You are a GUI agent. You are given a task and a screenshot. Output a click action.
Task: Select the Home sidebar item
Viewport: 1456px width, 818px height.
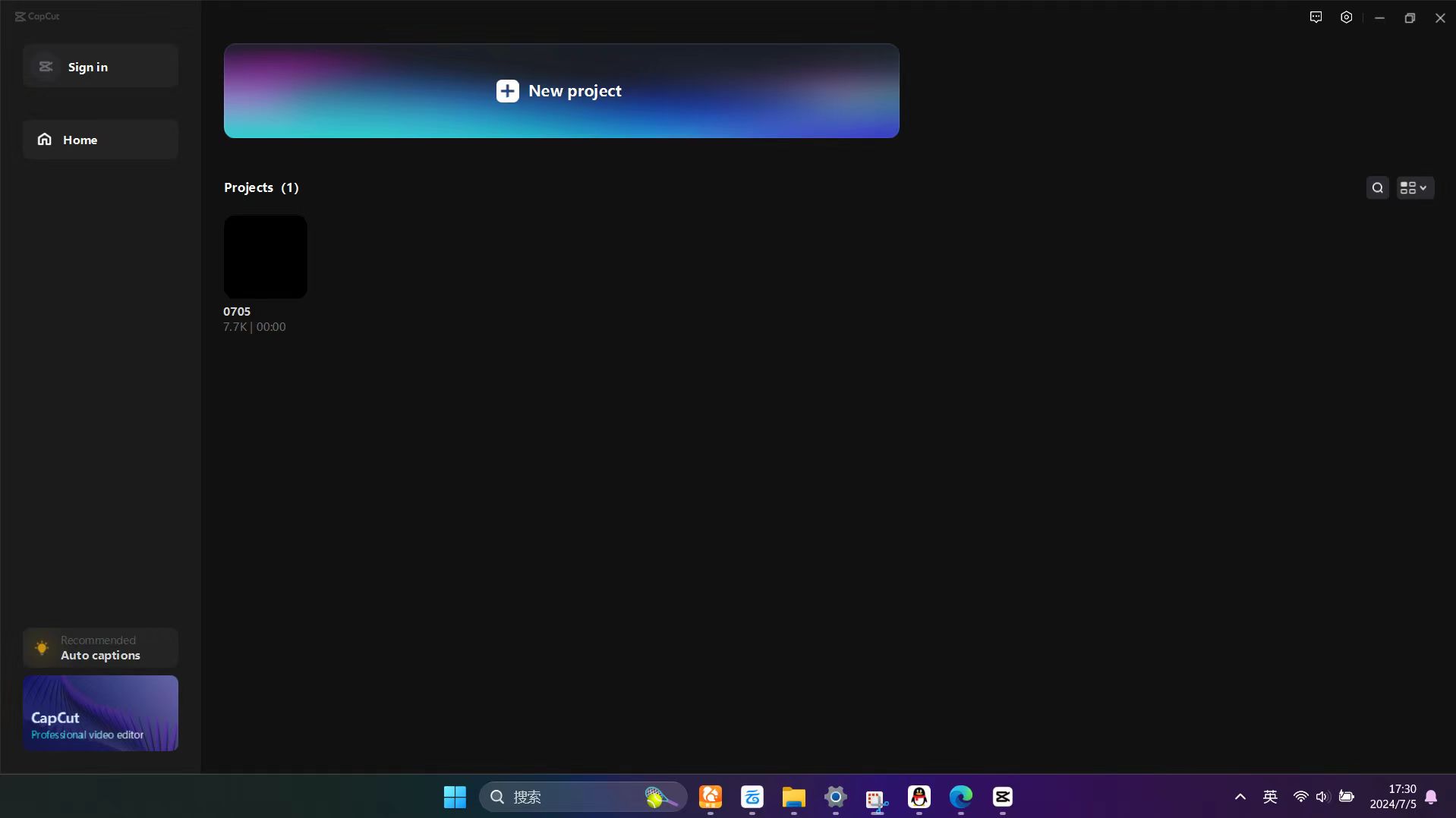[x=100, y=140]
